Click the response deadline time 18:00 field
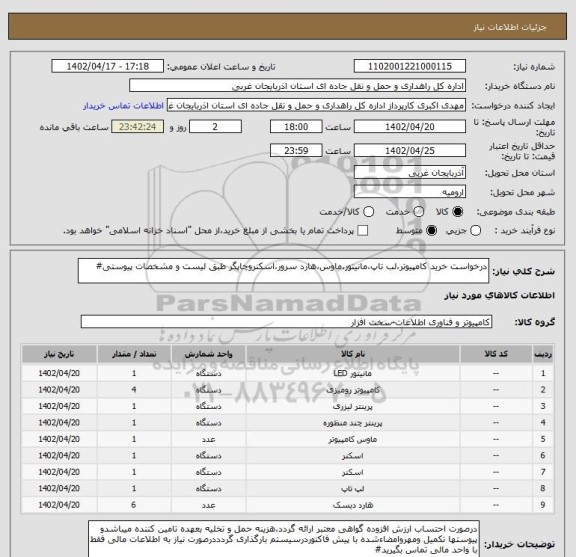576x557 pixels. coord(296,127)
